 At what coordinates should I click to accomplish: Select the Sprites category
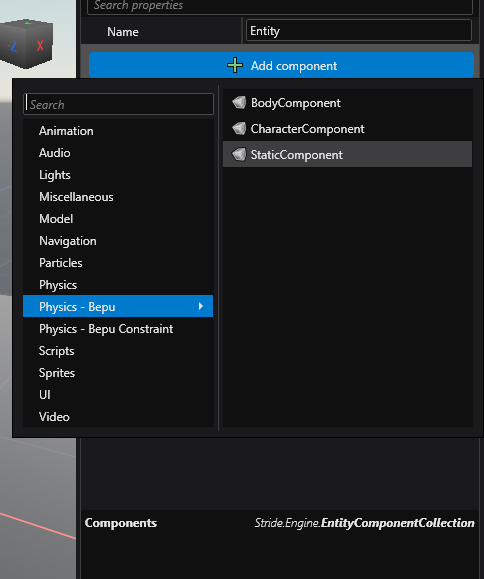pyautogui.click(x=118, y=373)
